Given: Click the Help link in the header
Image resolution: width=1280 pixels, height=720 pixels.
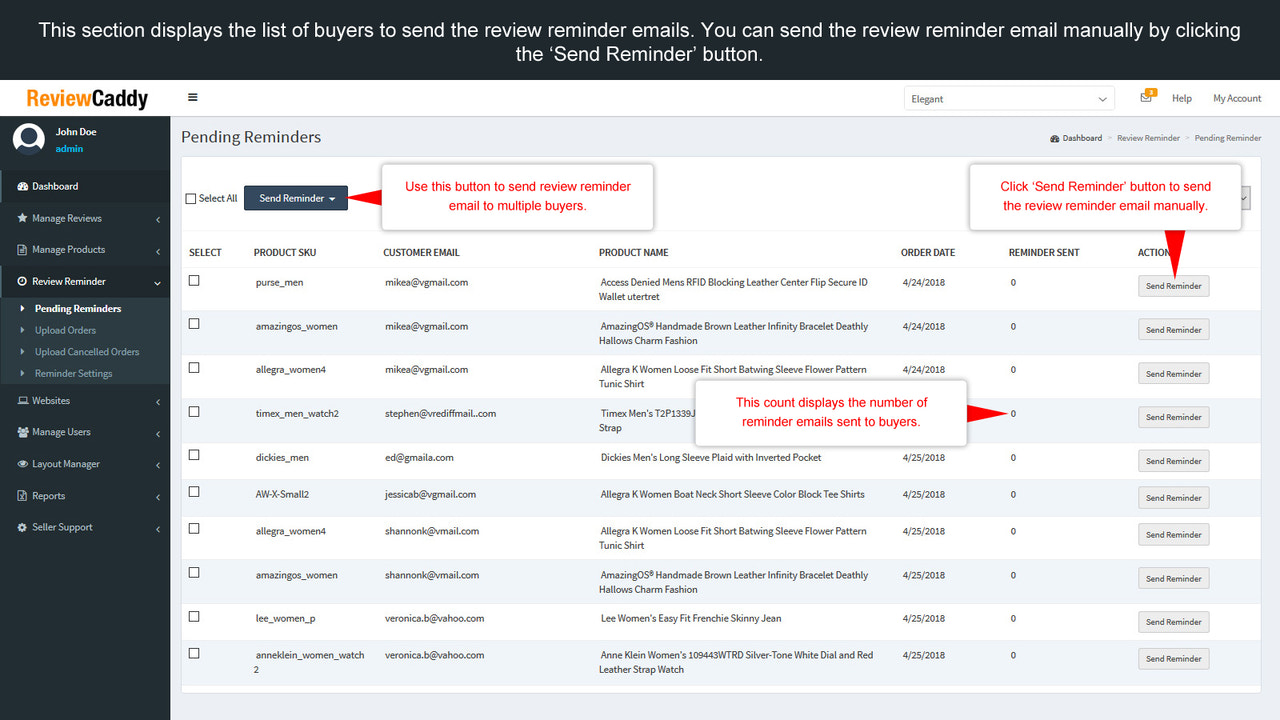Looking at the screenshot, I should pos(1182,98).
